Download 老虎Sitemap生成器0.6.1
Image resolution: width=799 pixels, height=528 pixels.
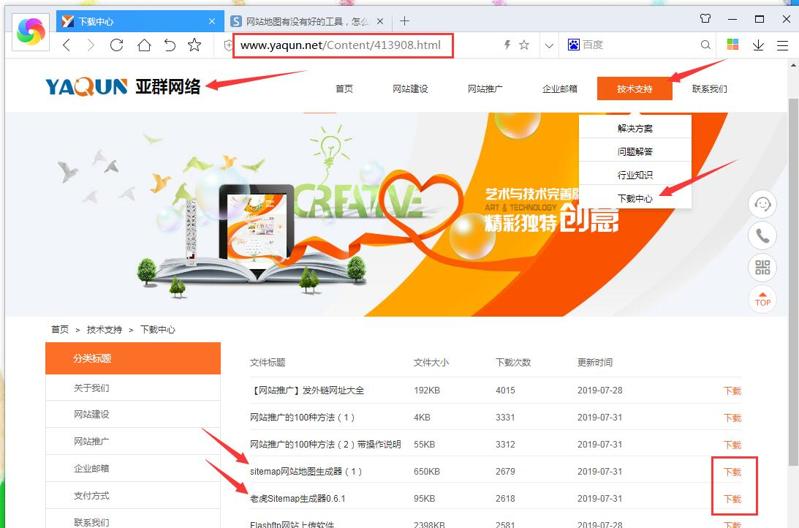[732, 499]
